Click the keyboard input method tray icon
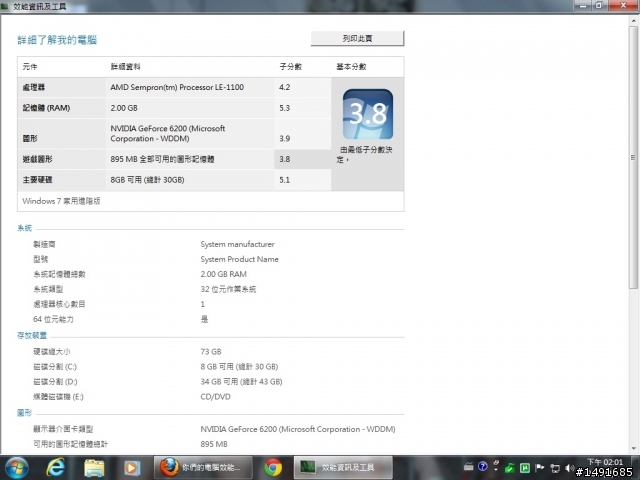Viewport: 640px width, 480px height. [x=469, y=467]
